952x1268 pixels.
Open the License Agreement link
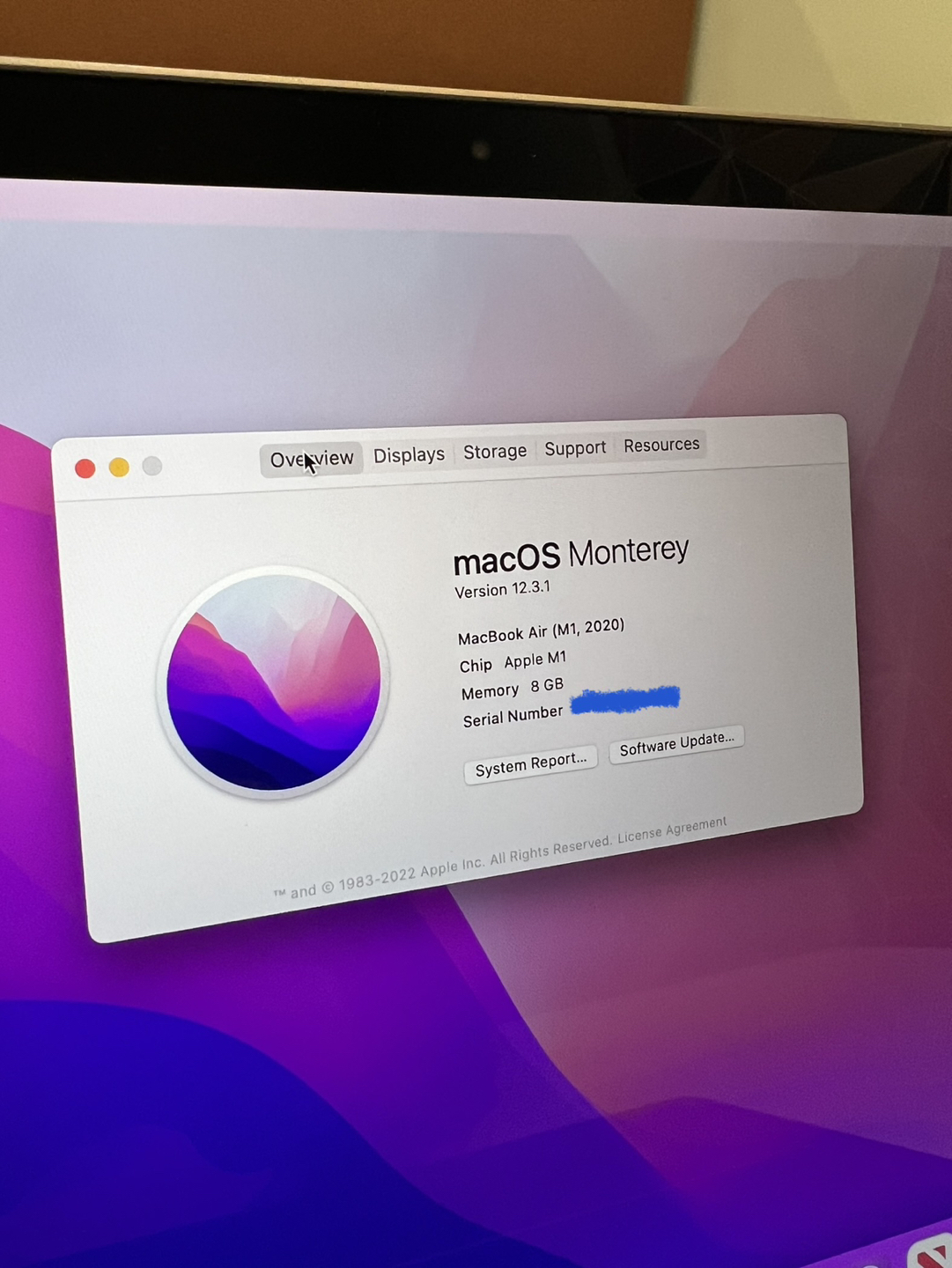click(x=672, y=829)
